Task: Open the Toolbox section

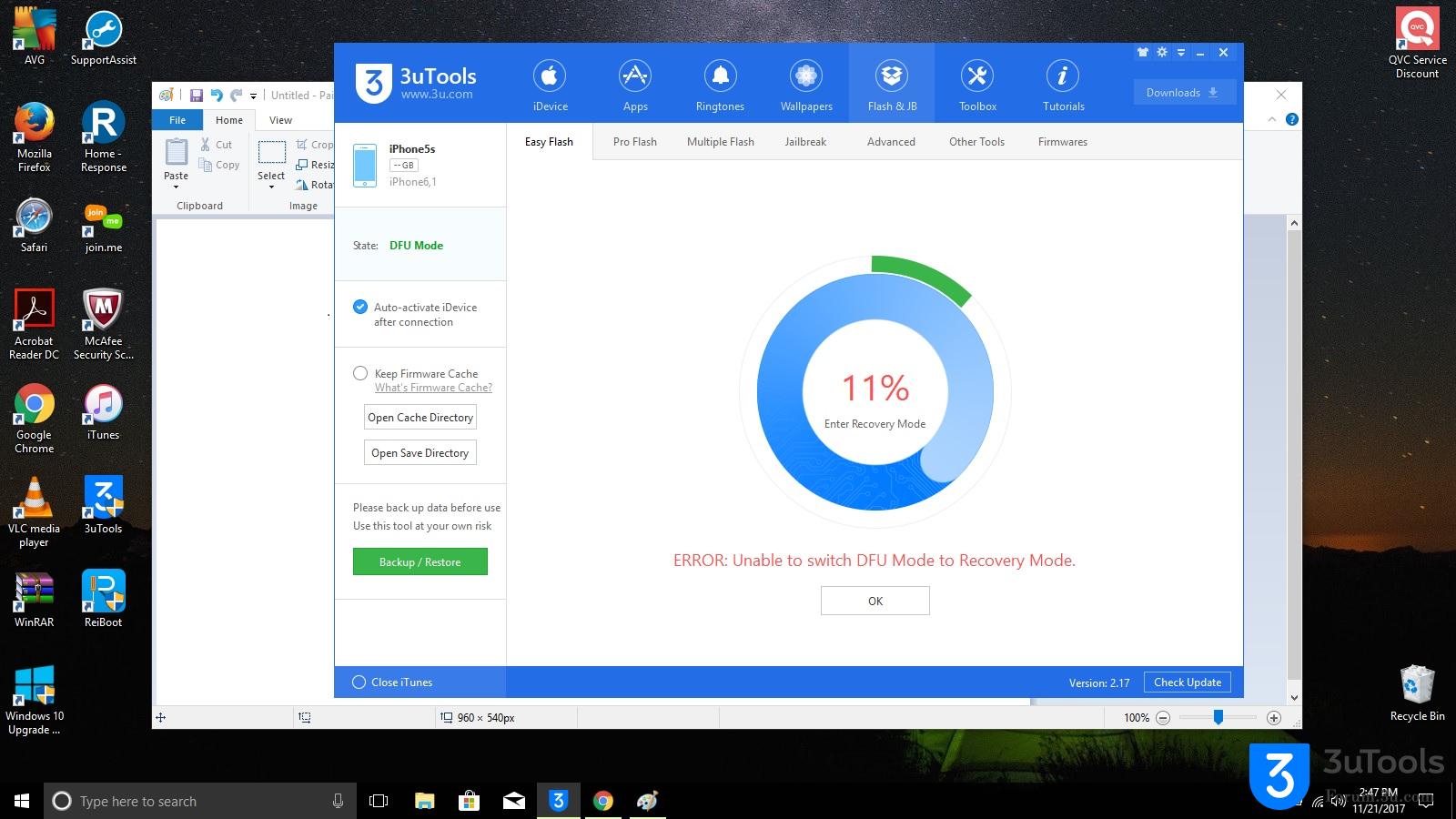Action: coord(977,86)
